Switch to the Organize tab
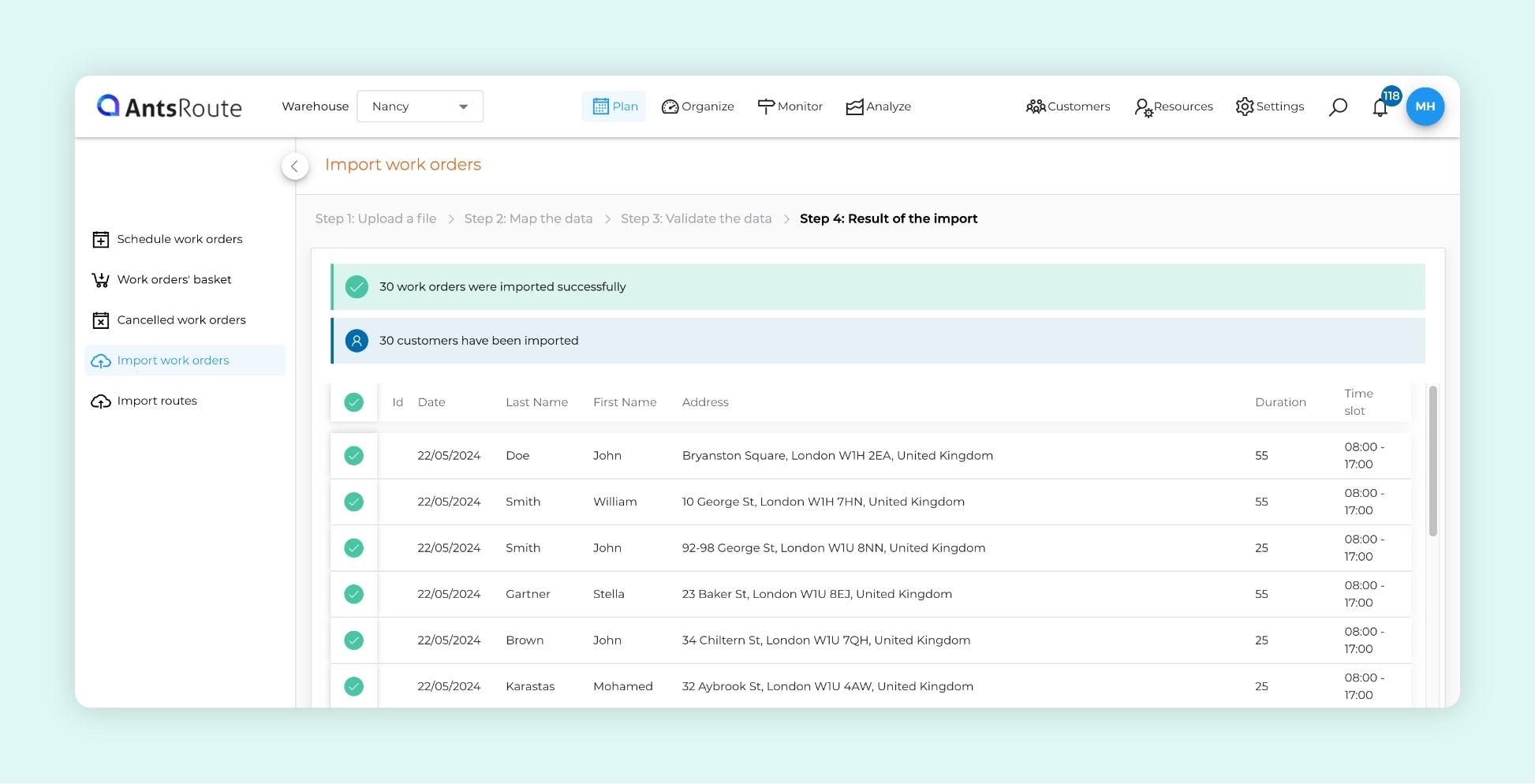The width and height of the screenshot is (1535, 784). [697, 106]
